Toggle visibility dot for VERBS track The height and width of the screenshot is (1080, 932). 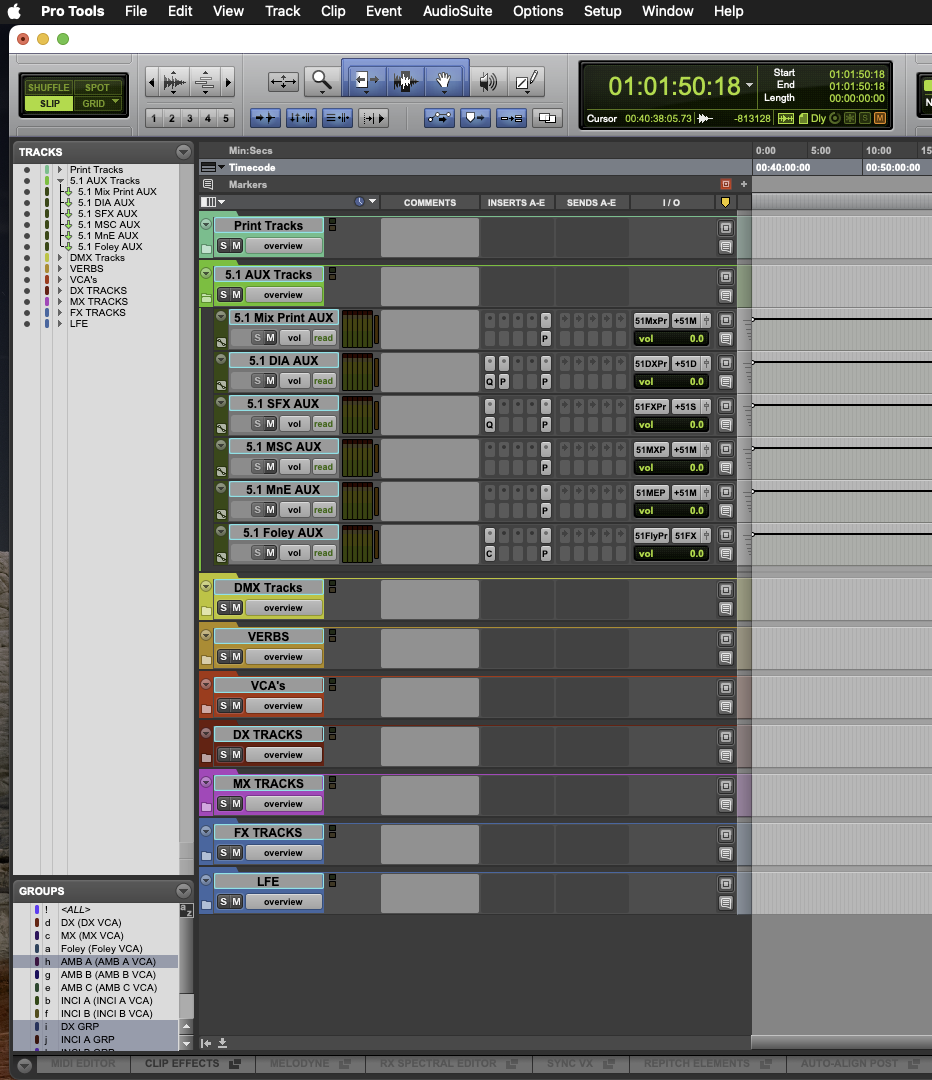27,269
